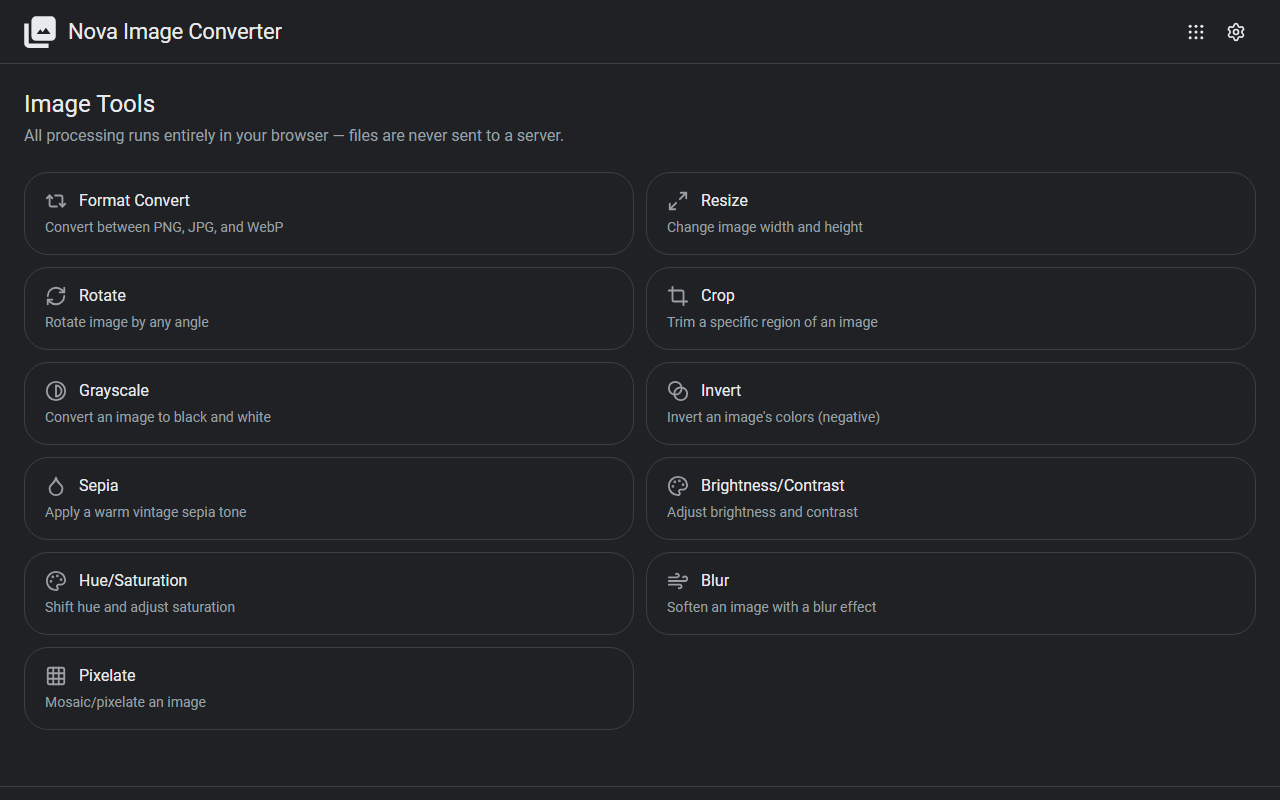Click the Nova Image Converter logo
Viewport: 1280px width, 800px height.
tap(40, 32)
